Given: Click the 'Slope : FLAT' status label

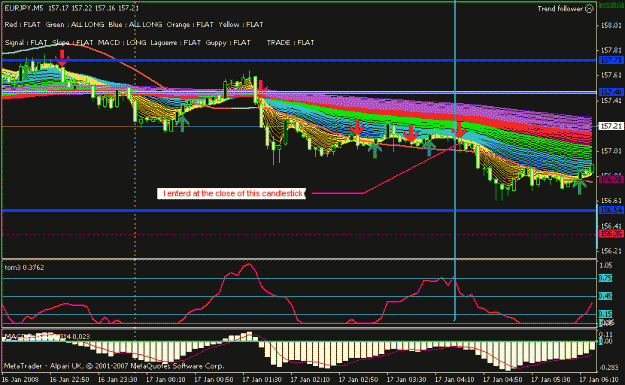Looking at the screenshot, I should click(x=73, y=43).
